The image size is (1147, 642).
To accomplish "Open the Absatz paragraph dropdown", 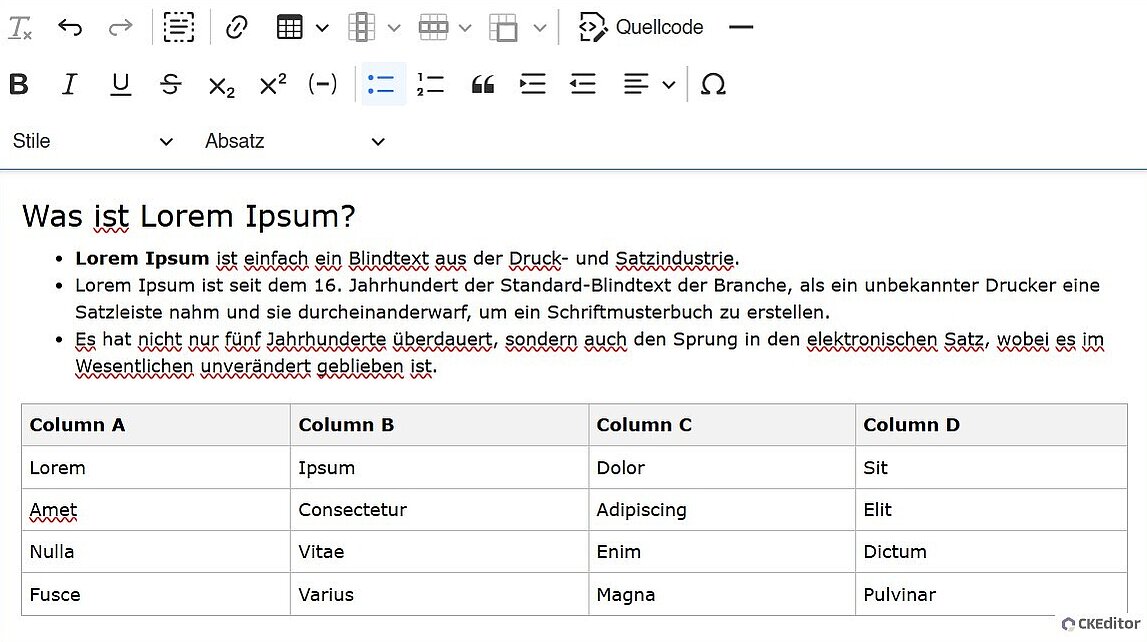I will tap(295, 141).
